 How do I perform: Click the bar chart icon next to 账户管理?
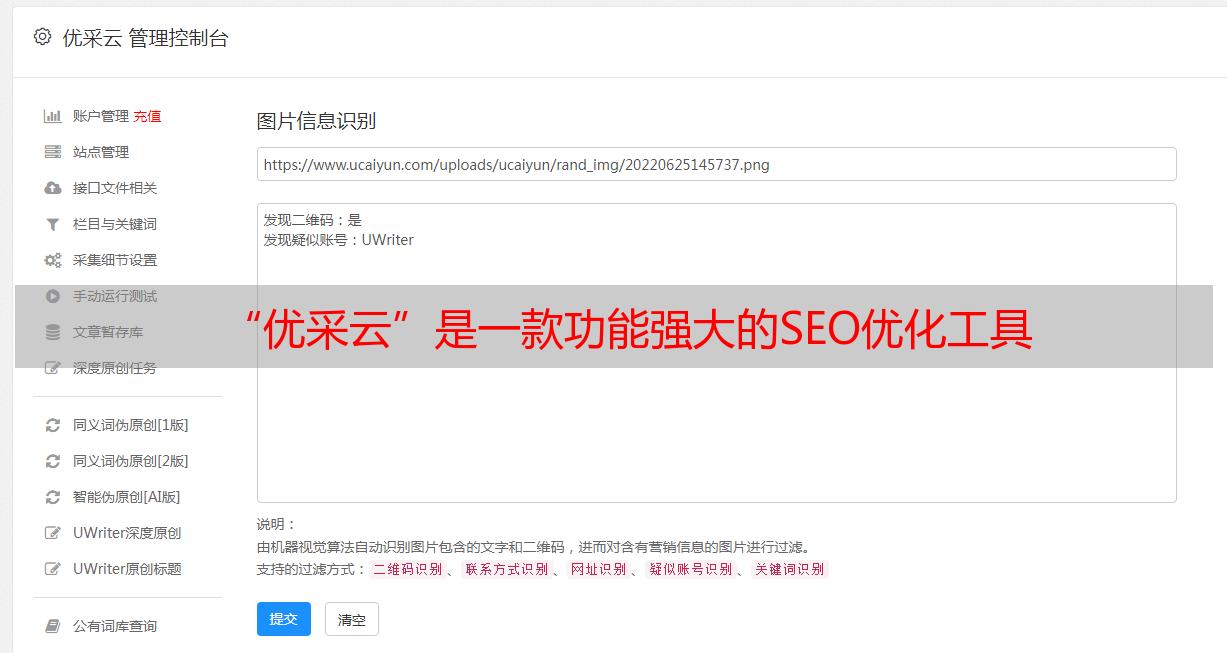pyautogui.click(x=53, y=116)
